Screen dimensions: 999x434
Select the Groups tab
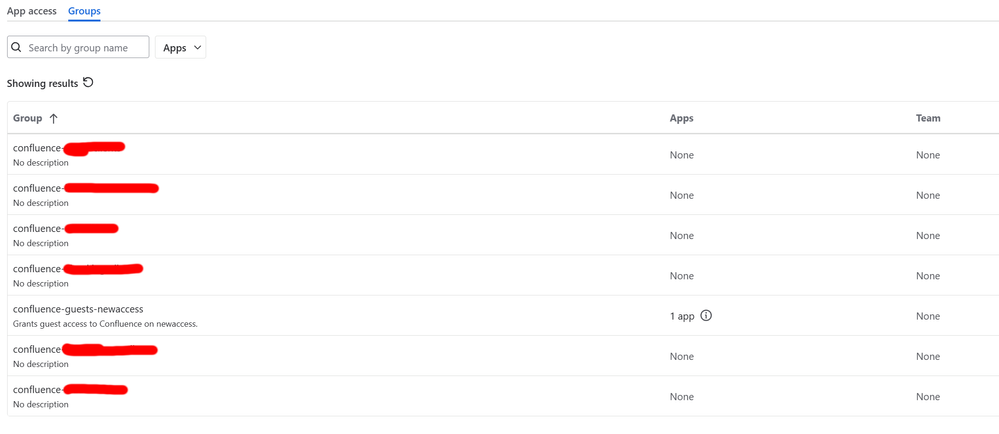click(x=84, y=11)
